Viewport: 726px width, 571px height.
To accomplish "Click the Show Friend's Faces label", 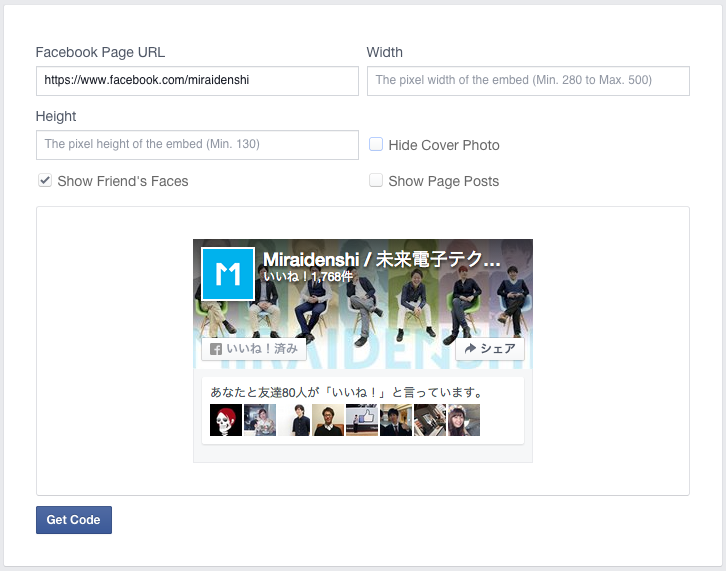I will pos(123,181).
